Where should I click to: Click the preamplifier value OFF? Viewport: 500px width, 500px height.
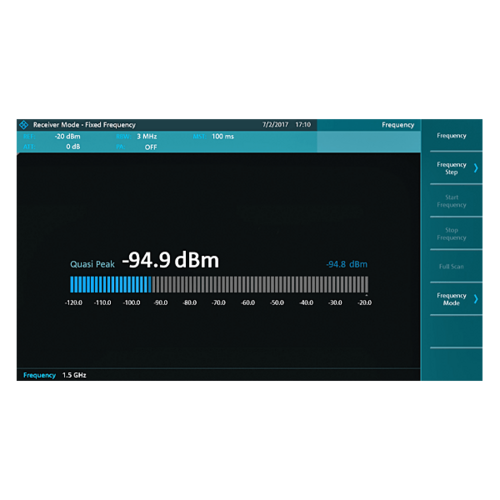[151, 147]
